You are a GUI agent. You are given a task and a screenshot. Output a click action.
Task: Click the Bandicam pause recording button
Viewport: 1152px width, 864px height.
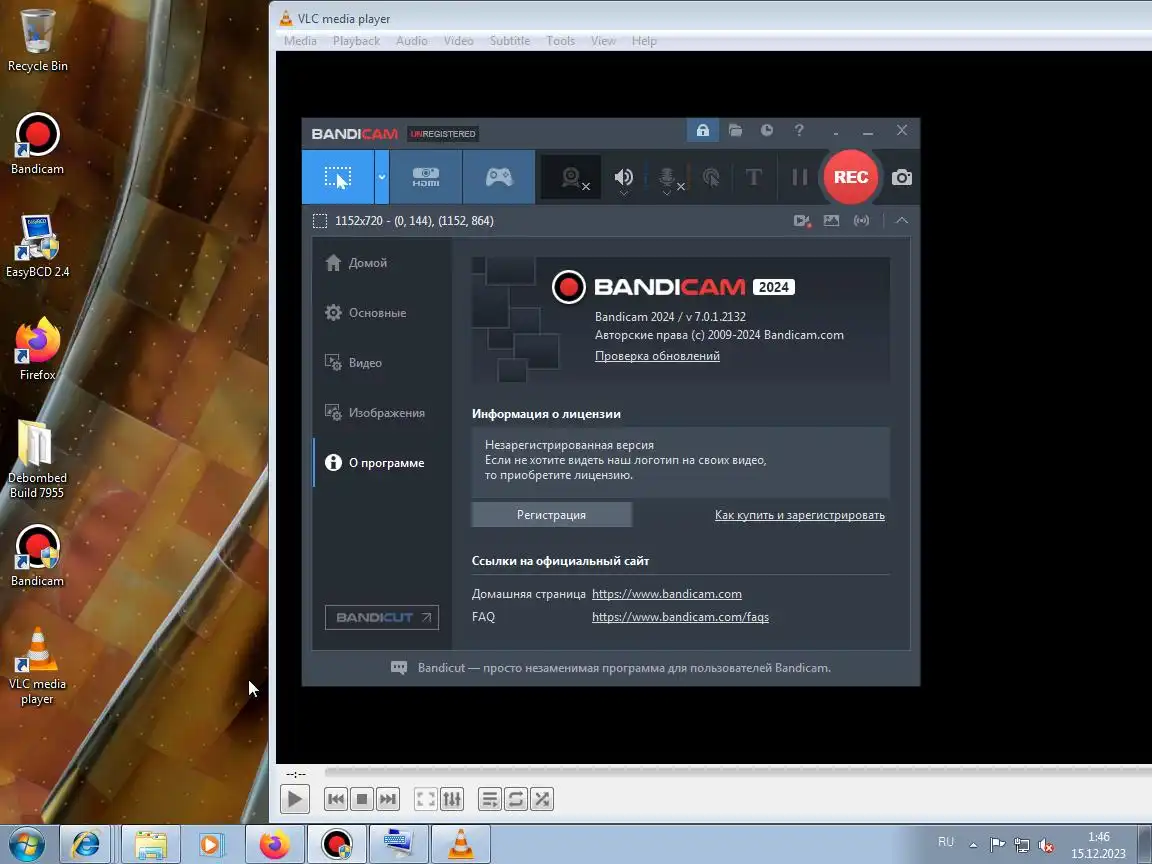click(x=799, y=177)
